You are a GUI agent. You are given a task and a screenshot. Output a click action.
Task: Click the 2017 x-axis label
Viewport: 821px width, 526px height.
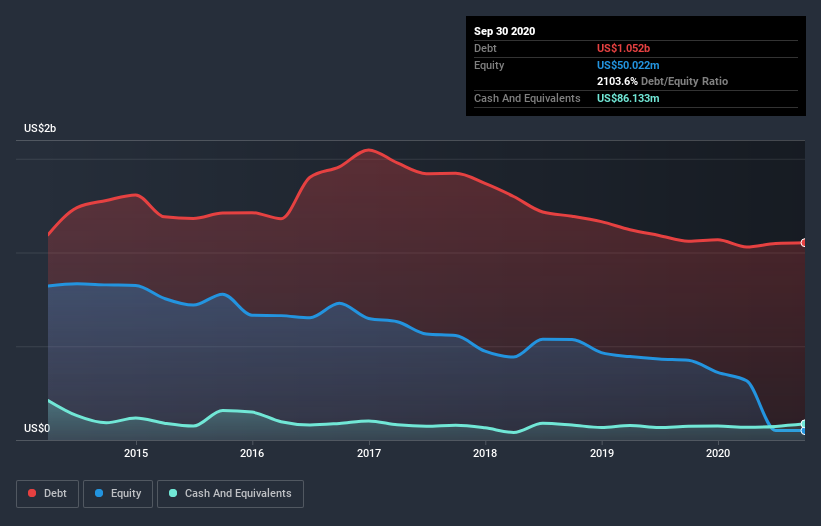[x=369, y=453]
